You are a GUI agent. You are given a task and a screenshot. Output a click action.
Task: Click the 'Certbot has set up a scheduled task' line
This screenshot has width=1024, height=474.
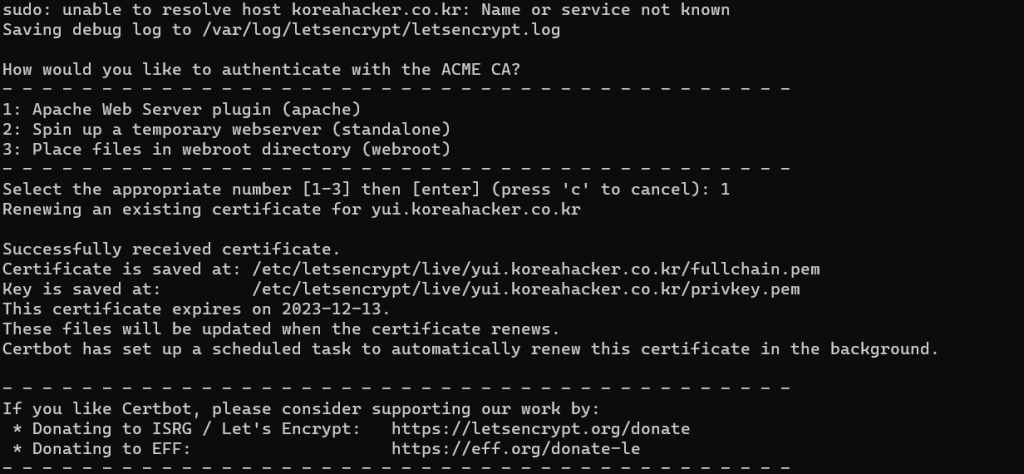point(470,349)
